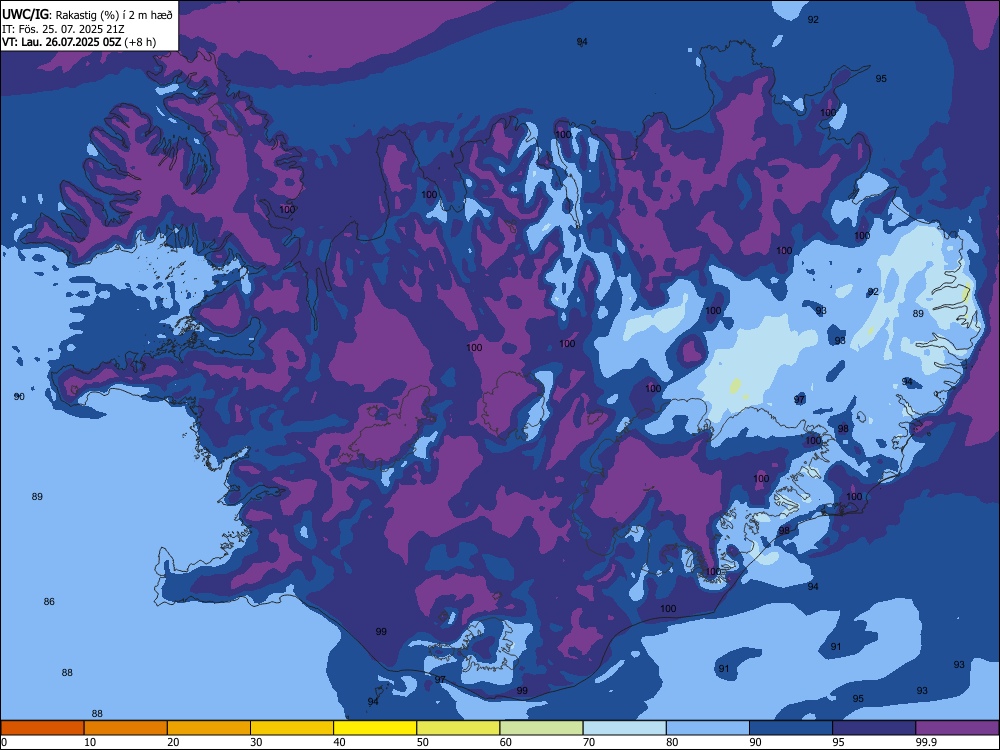The height and width of the screenshot is (750, 1000).
Task: Select the bright yellow 40–50 legend swatch
Action: (375, 728)
